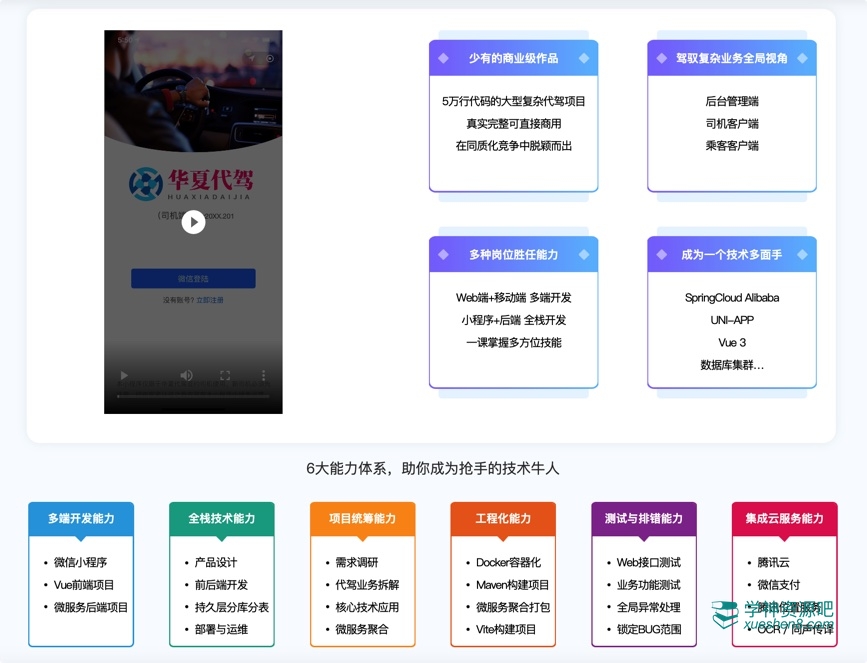Click the 立即注册 link
This screenshot has width=867, height=663.
point(210,300)
